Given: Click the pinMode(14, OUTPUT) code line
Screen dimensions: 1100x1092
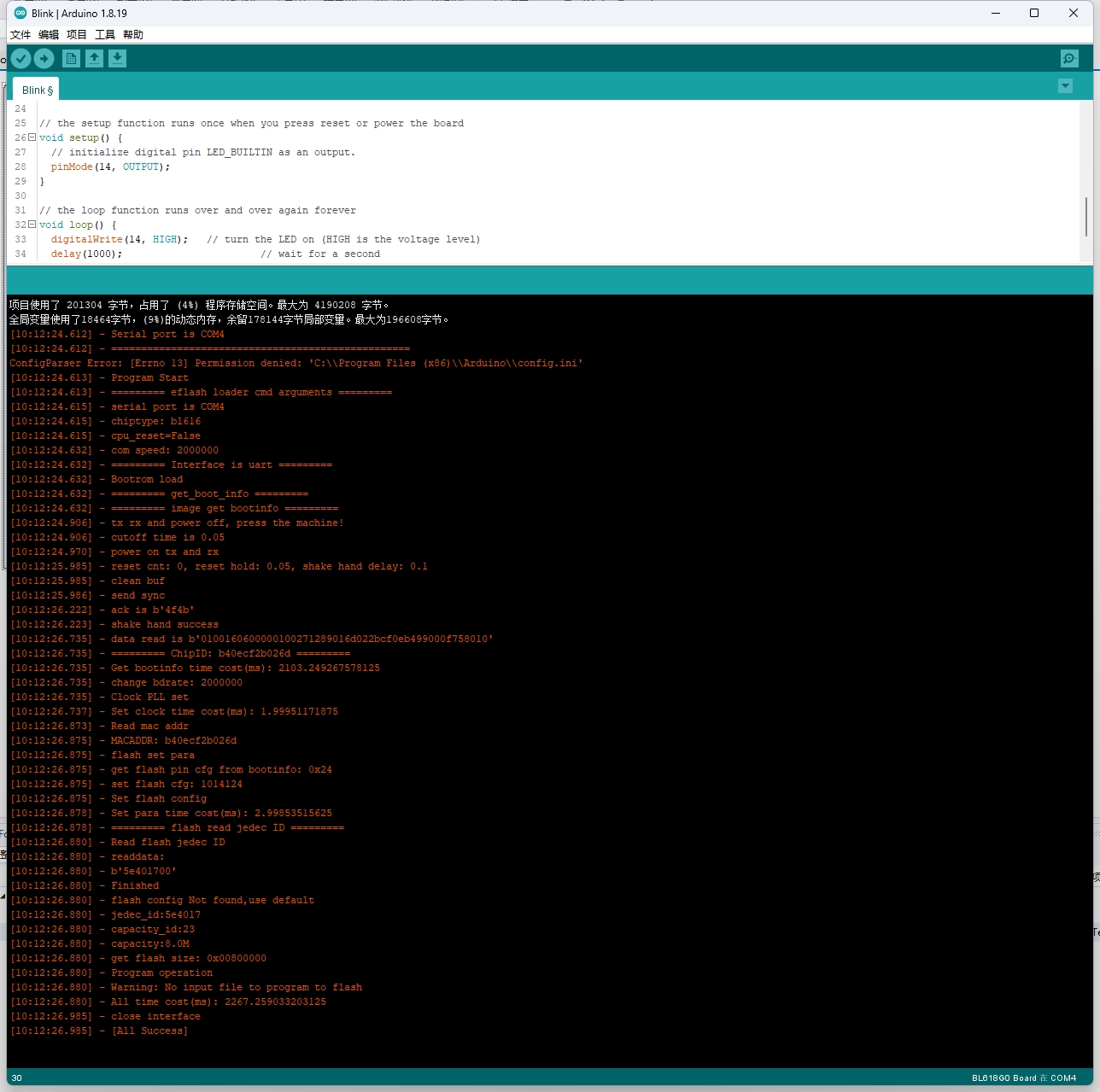Looking at the screenshot, I should click(110, 166).
